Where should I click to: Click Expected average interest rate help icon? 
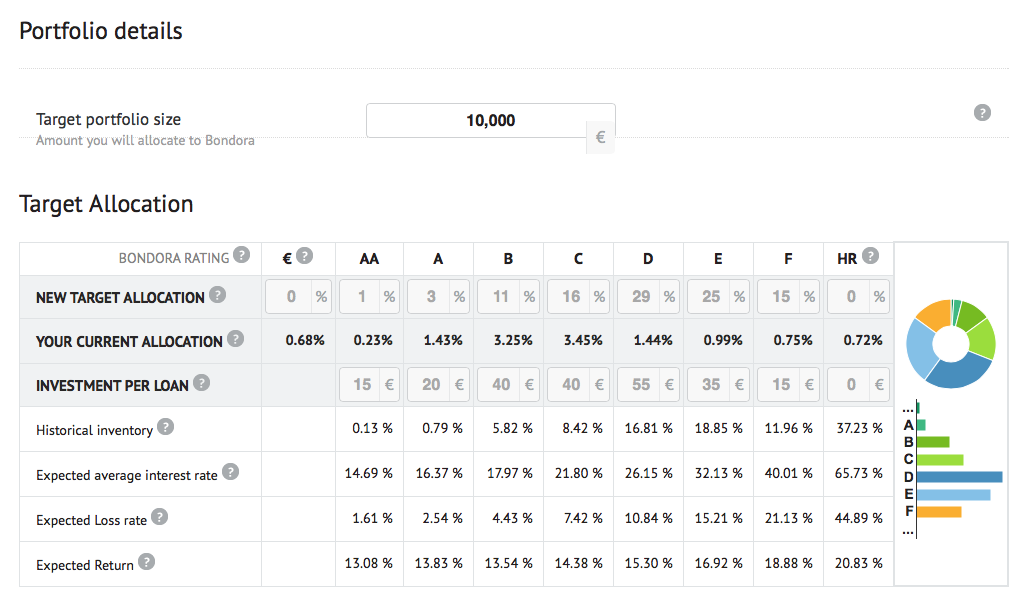(x=230, y=472)
